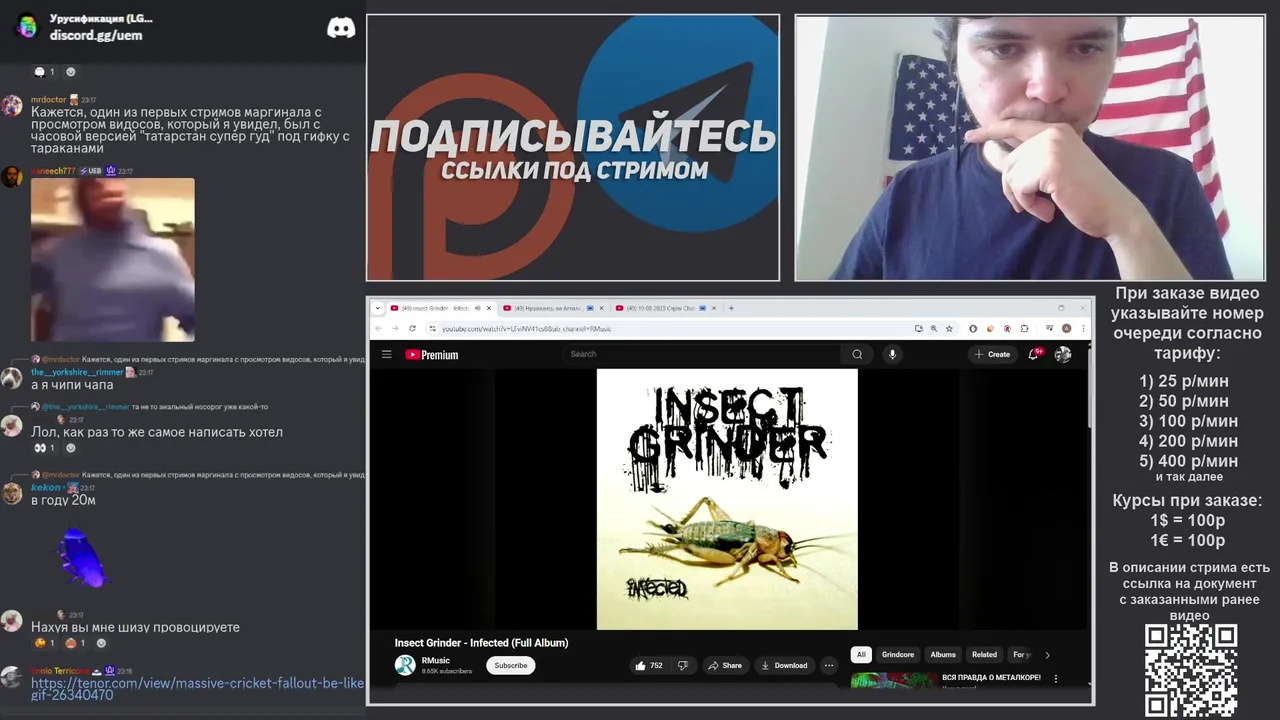Viewport: 1280px width, 720px height.
Task: Click RMusic channel avatar
Action: (x=405, y=665)
